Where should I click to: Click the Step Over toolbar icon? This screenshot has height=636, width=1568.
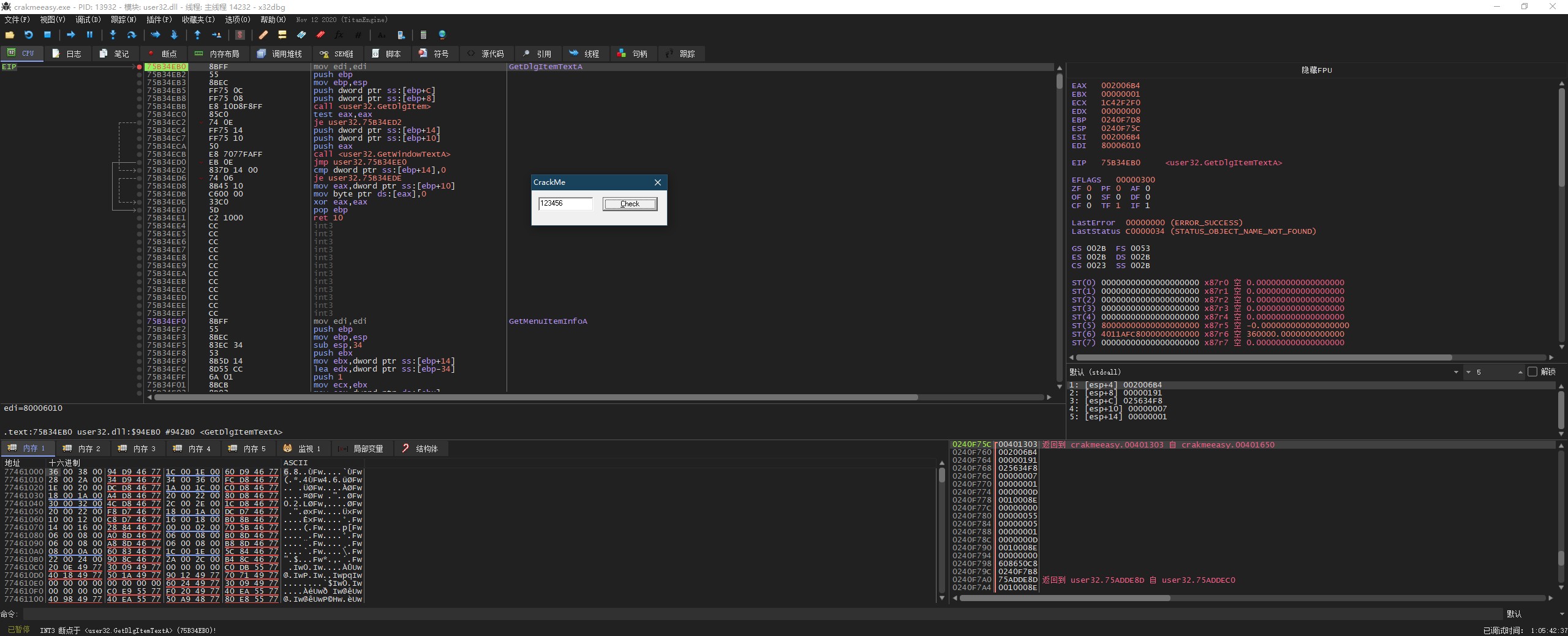click(131, 35)
